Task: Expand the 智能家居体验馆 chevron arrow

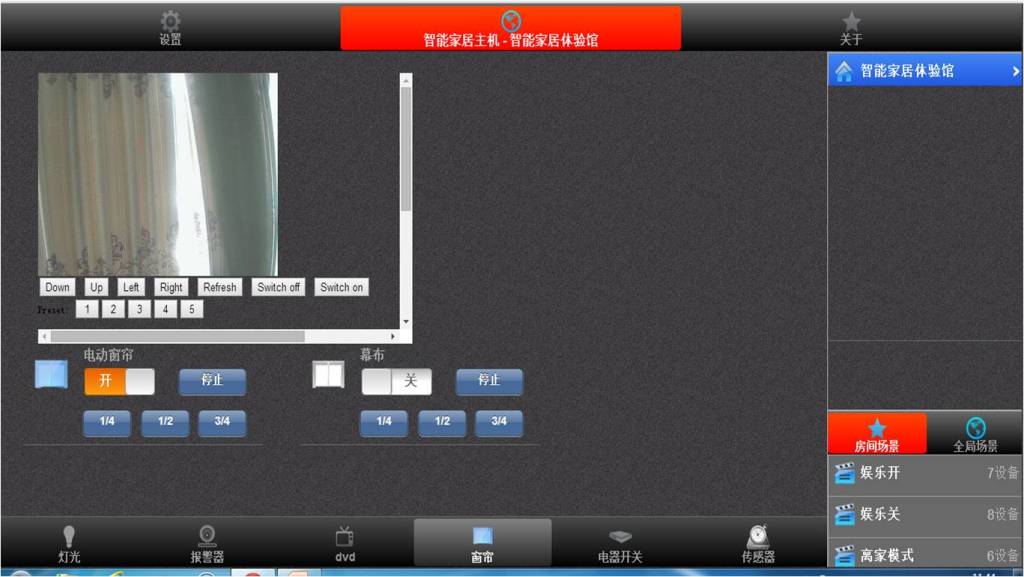Action: click(x=1015, y=71)
